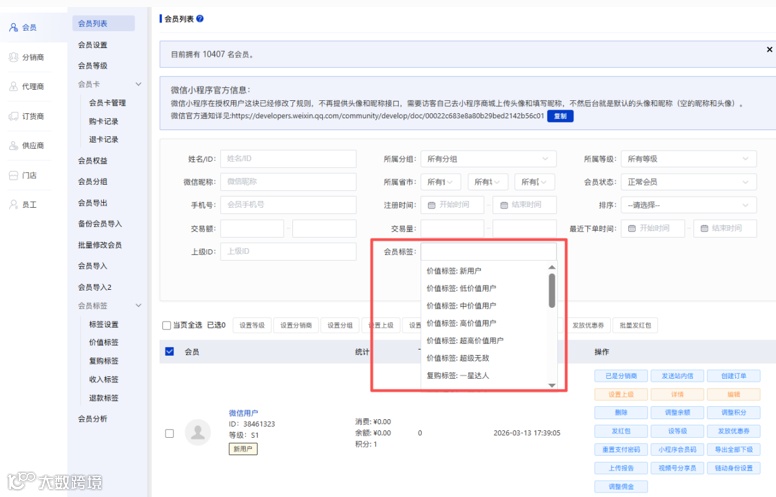Click the 设置等级 batch button
Image resolution: width=776 pixels, height=497 pixels.
pyautogui.click(x=252, y=325)
